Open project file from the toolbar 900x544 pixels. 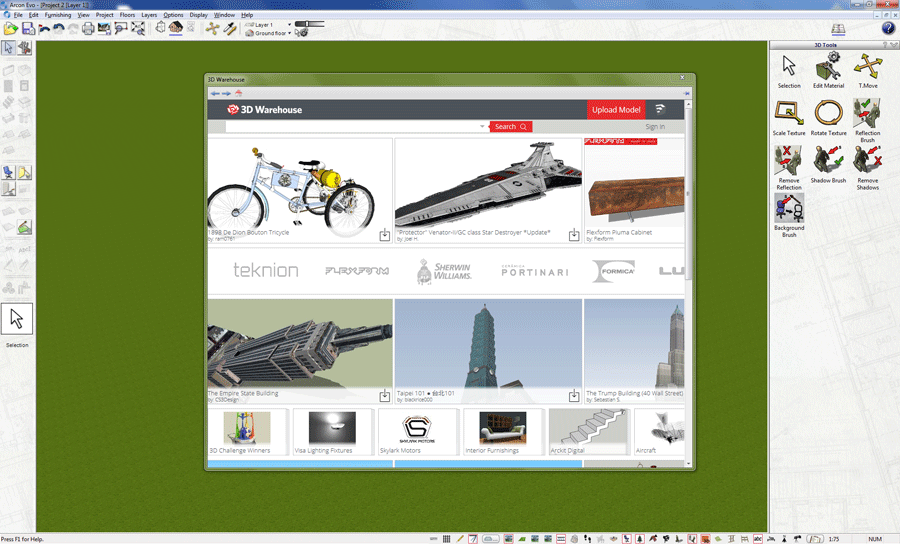(x=10, y=28)
